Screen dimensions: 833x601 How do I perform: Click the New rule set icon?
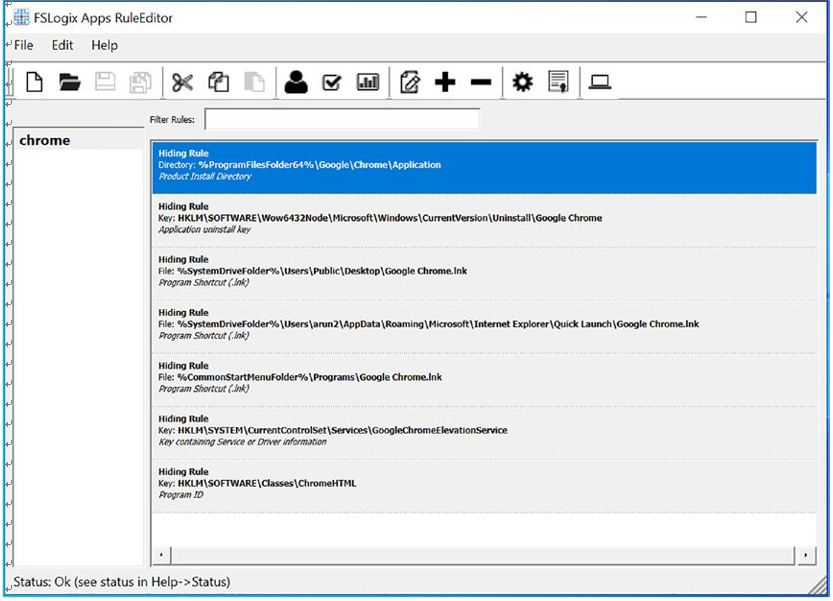click(x=35, y=82)
